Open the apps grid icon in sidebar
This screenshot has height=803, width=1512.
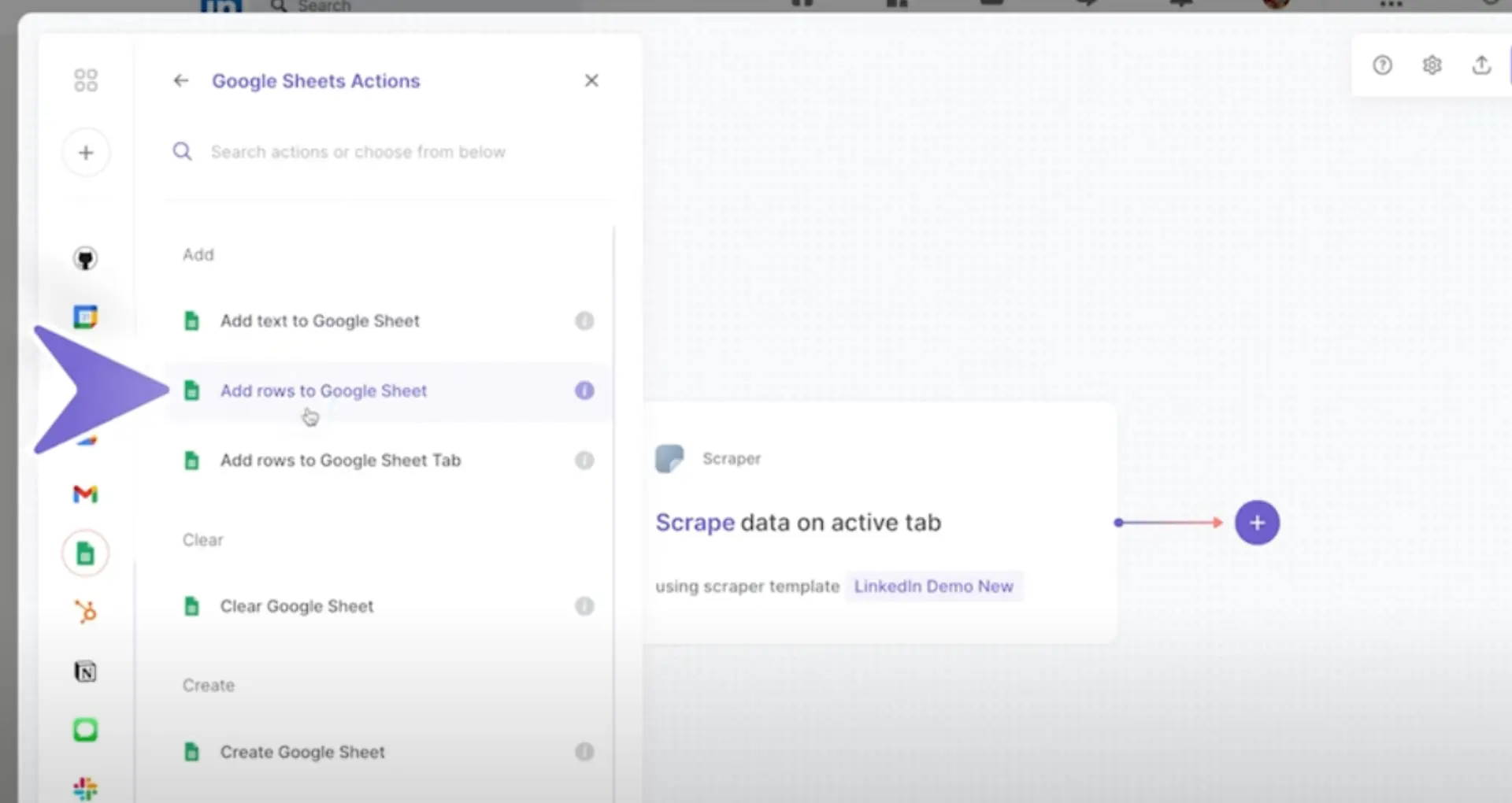[86, 80]
